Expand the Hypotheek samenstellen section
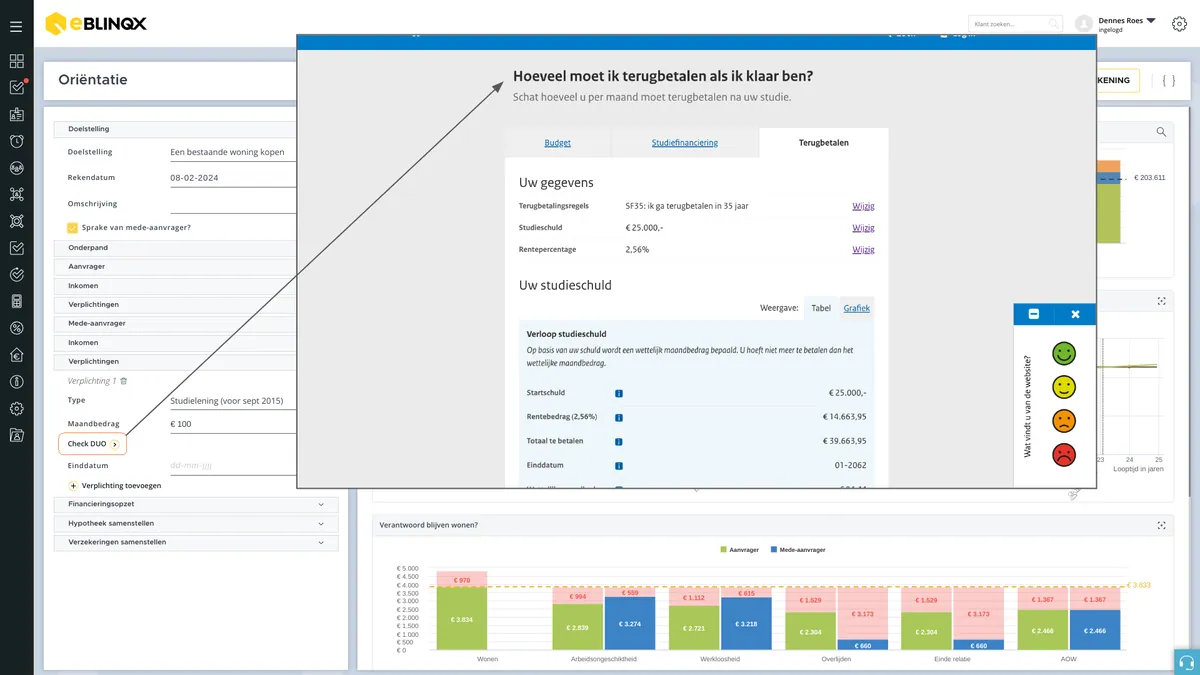Screen dimensions: 1200x675 point(196,523)
